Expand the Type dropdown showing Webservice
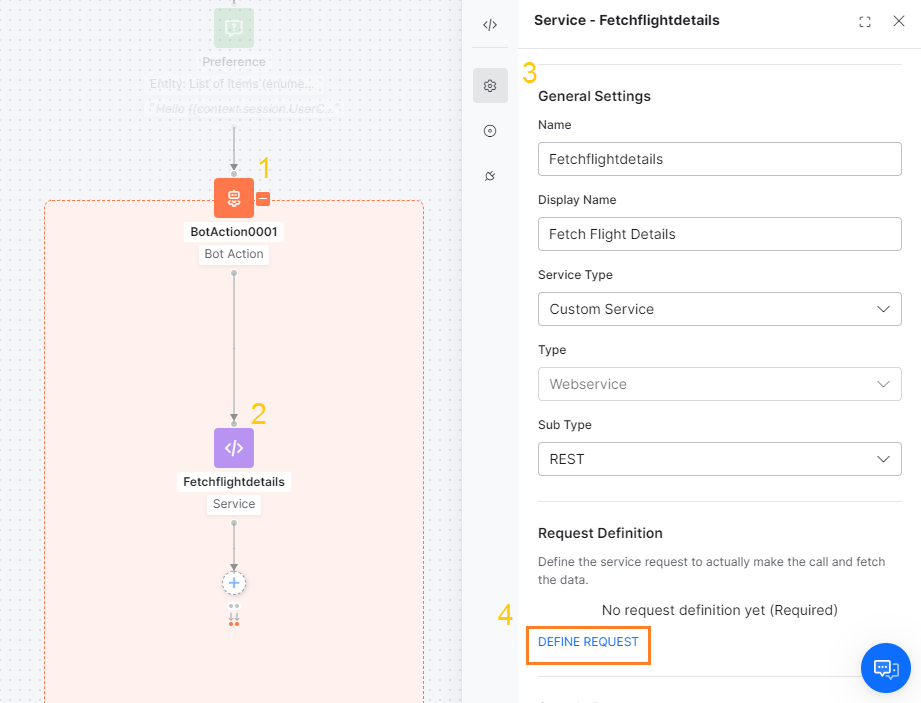This screenshot has height=703, width=921. point(719,384)
